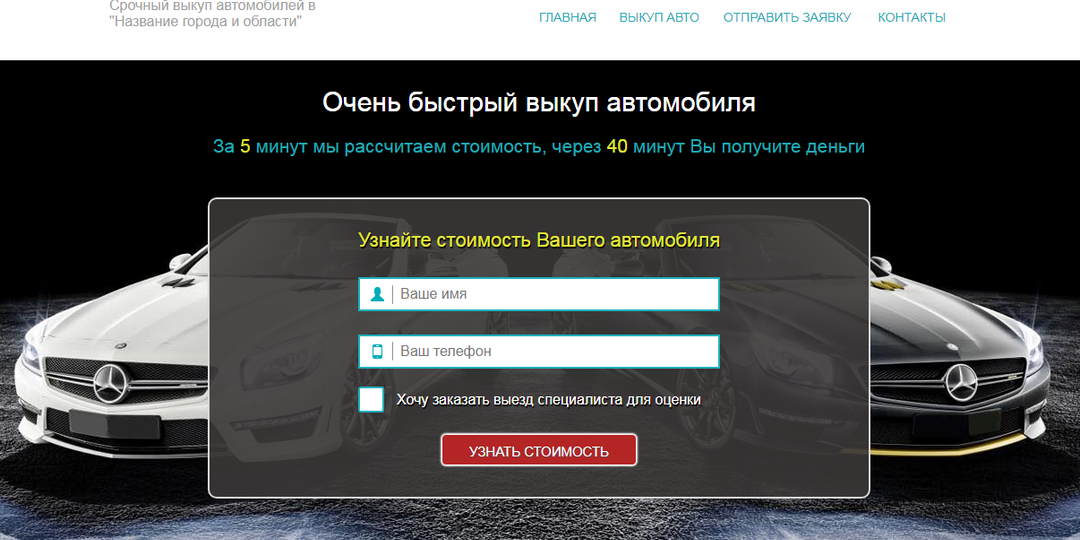Image resolution: width=1080 pixels, height=540 pixels.
Task: Open ОТПРАВИТЬ ЗАЯВКУ menu link
Action: [x=787, y=18]
